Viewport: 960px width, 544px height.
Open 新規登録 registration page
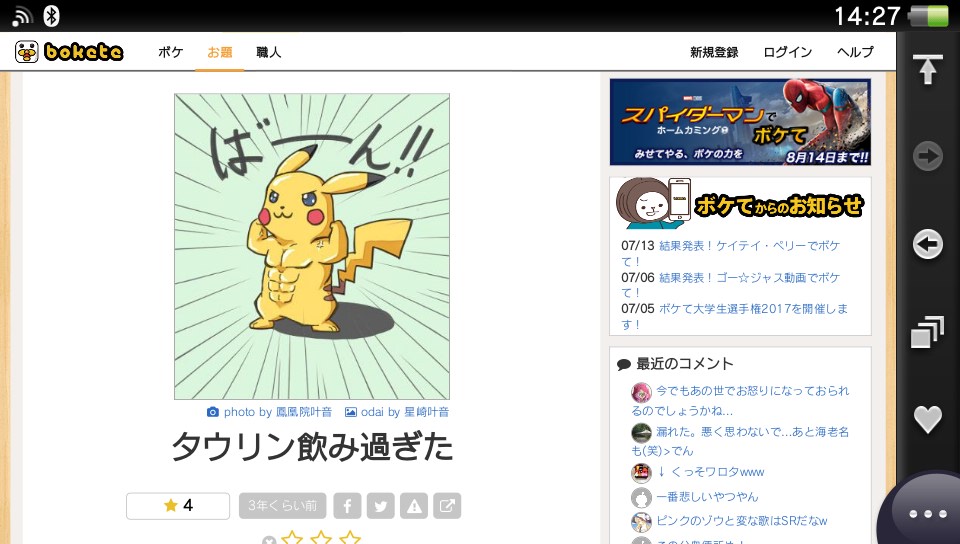714,52
